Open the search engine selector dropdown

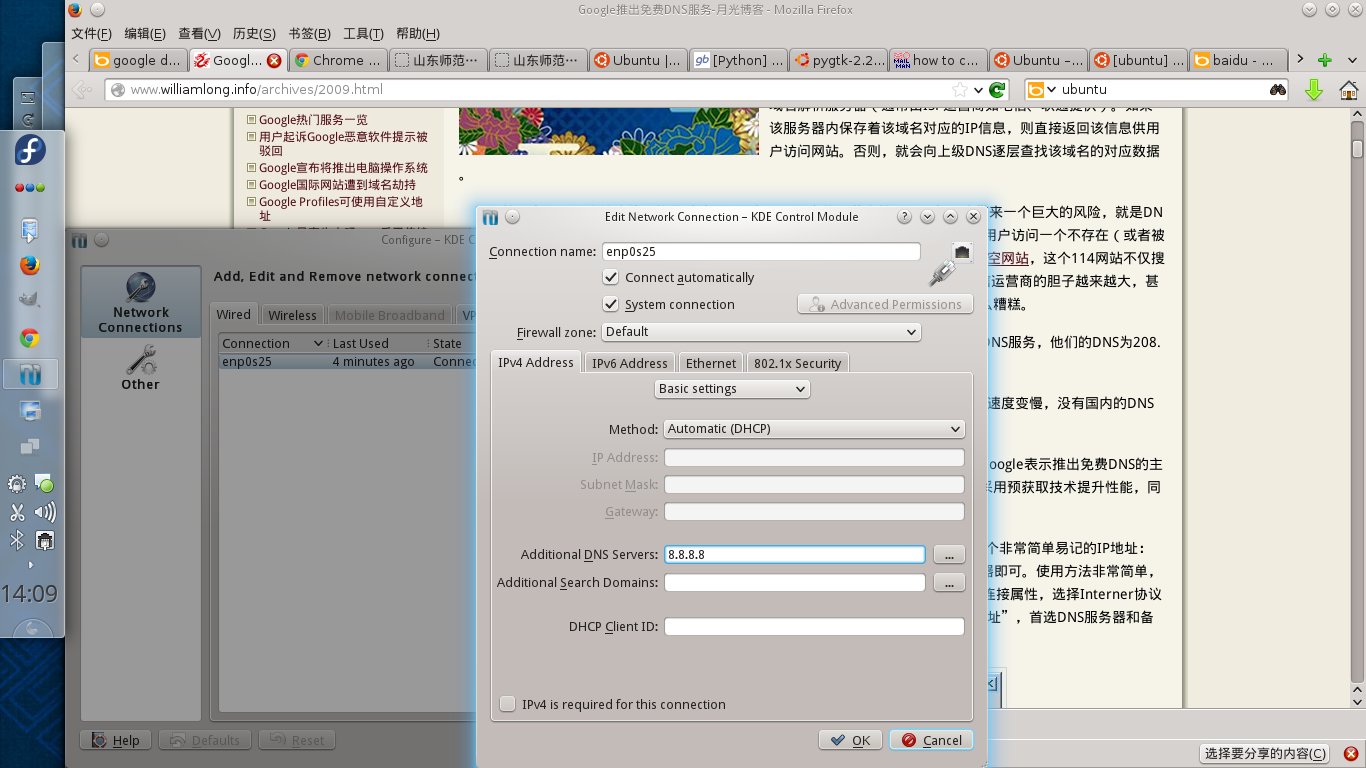coord(1042,89)
